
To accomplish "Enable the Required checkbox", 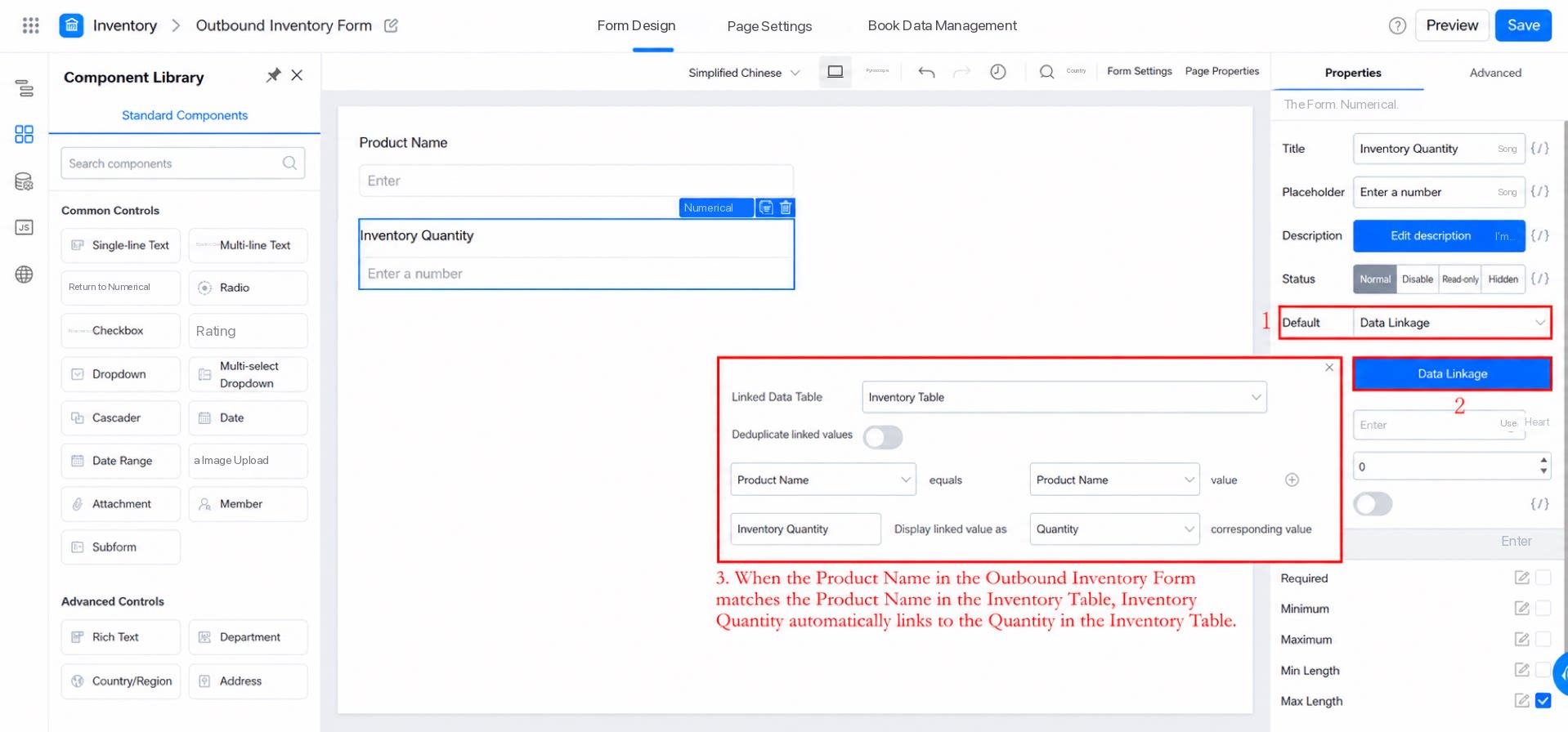I will pyautogui.click(x=1543, y=578).
